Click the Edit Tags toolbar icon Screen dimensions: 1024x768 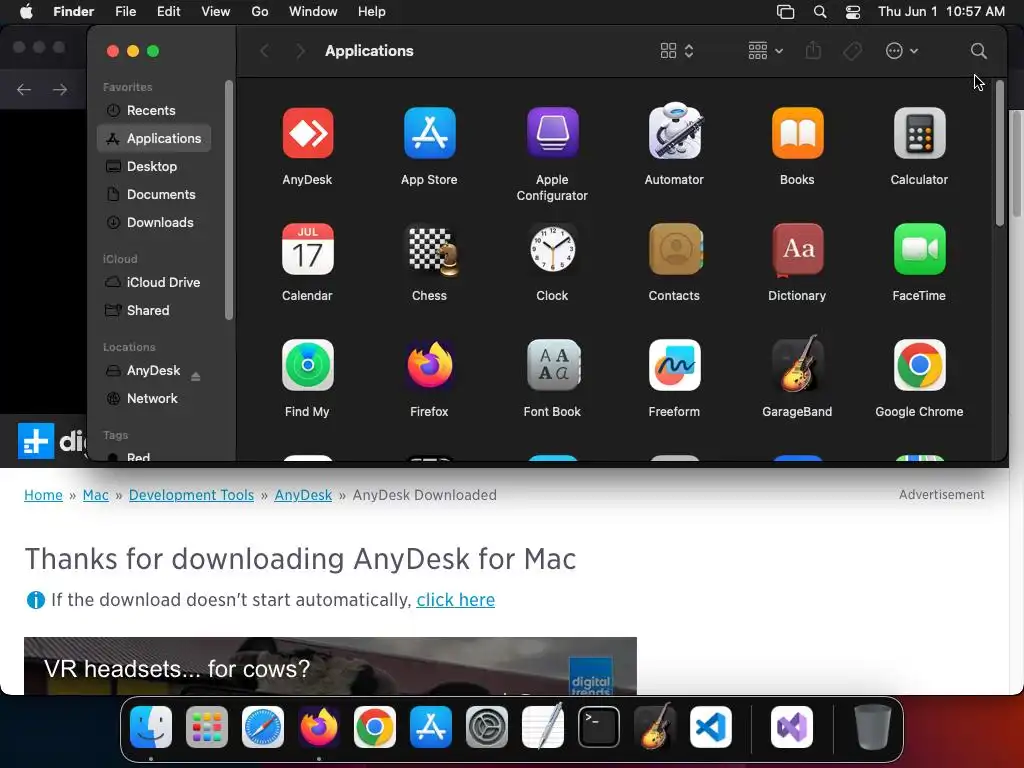click(852, 51)
